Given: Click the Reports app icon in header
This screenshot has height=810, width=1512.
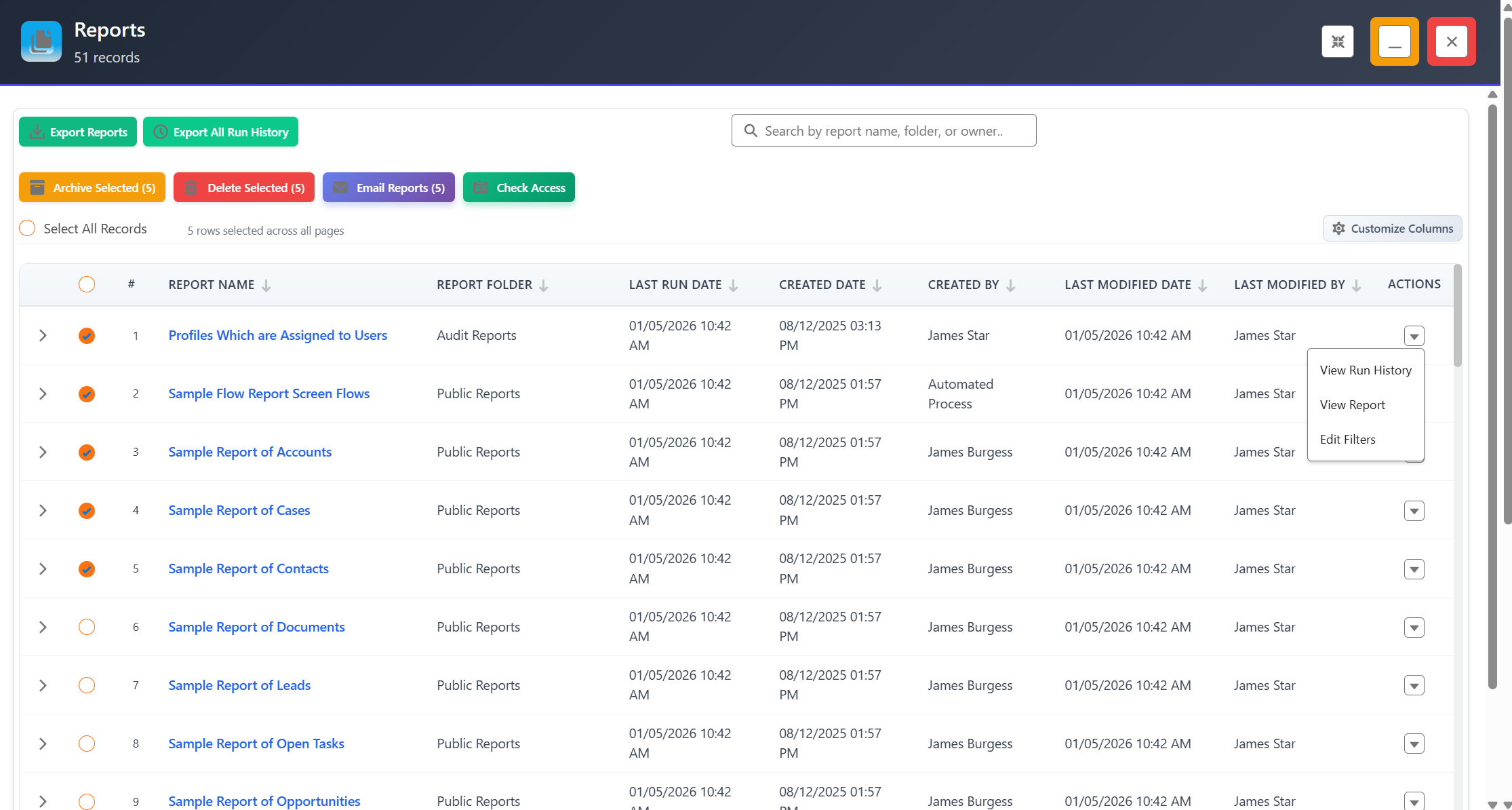Looking at the screenshot, I should (41, 41).
